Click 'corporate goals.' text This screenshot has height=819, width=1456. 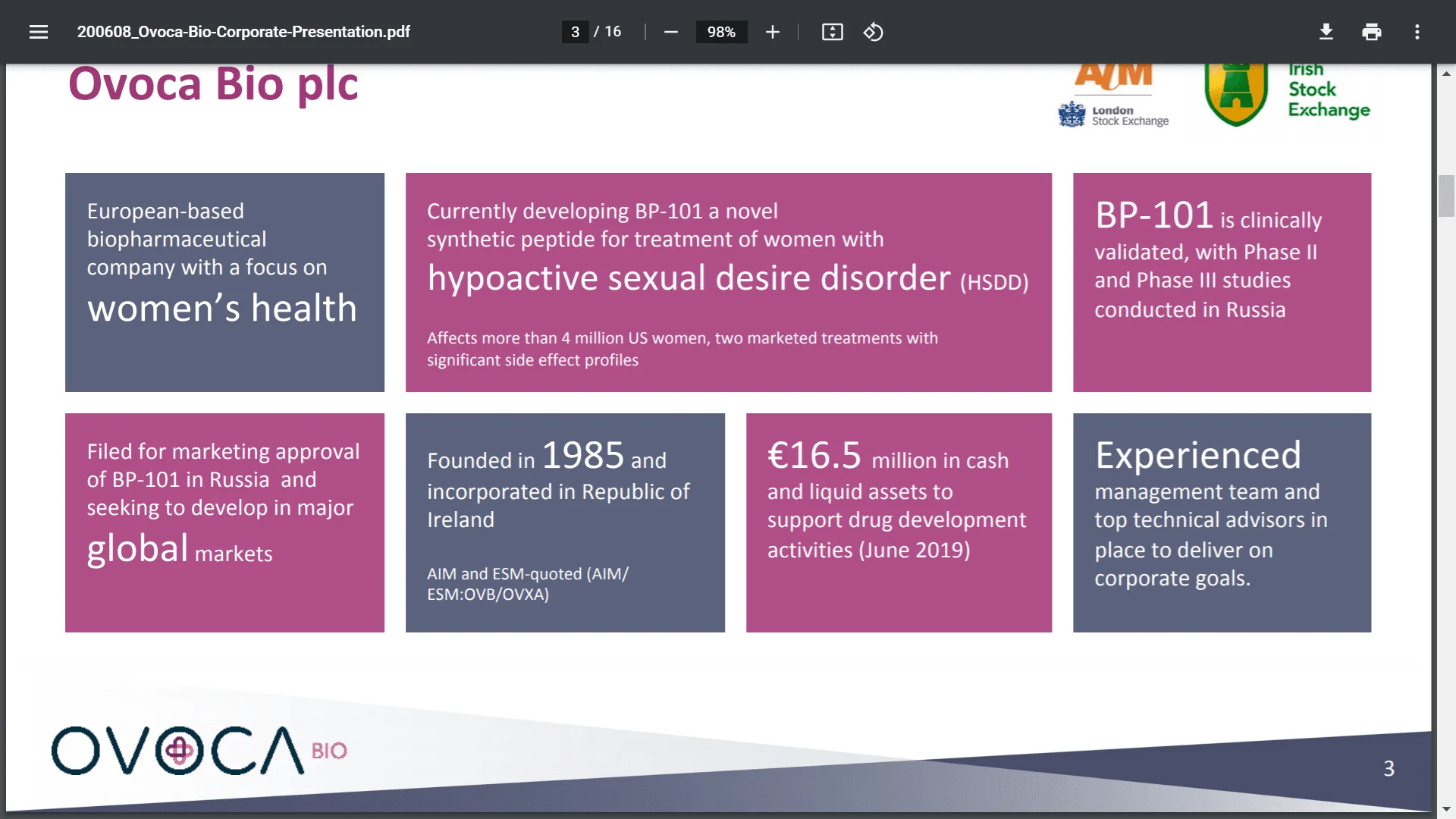[x=1172, y=579]
